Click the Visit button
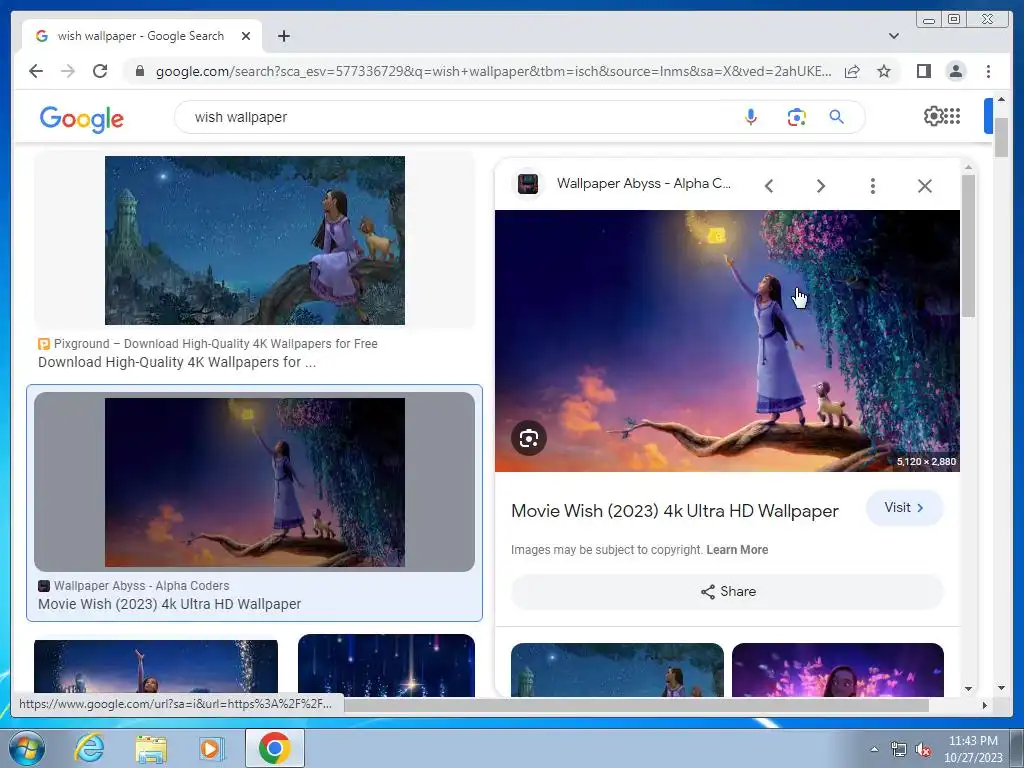 tap(904, 508)
